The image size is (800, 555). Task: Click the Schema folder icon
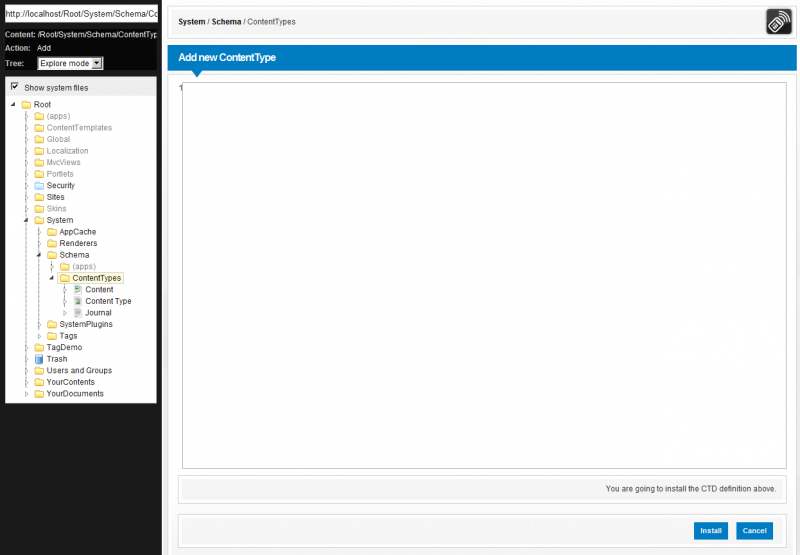coord(52,255)
